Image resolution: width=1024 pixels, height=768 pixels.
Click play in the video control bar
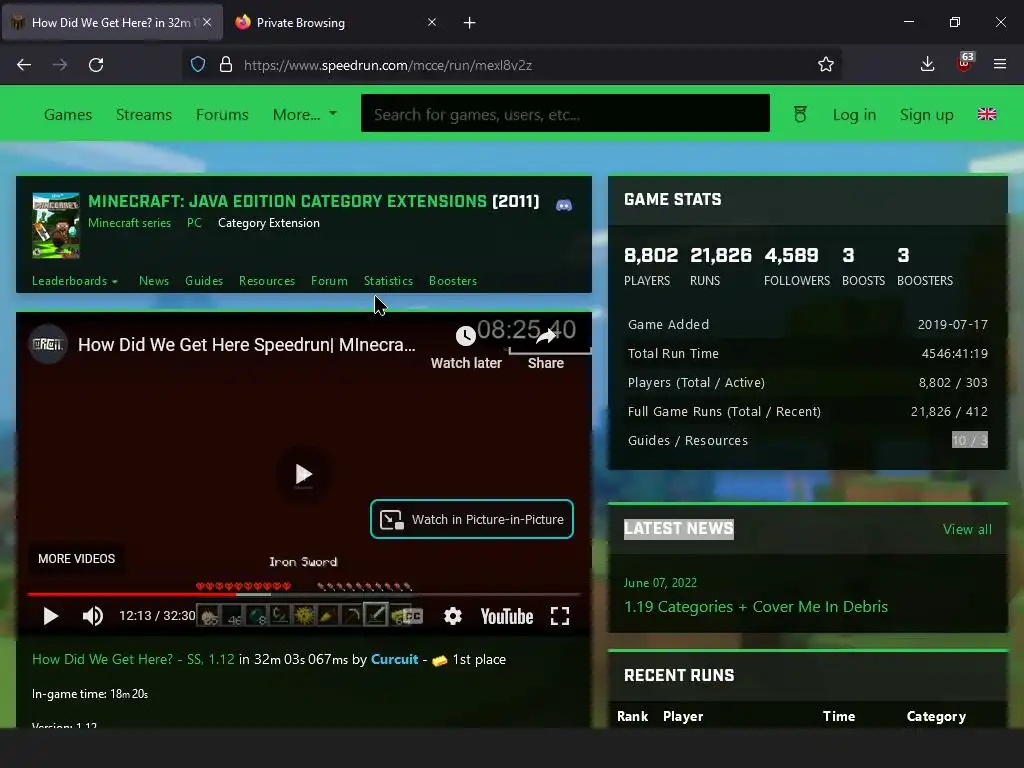coord(50,616)
